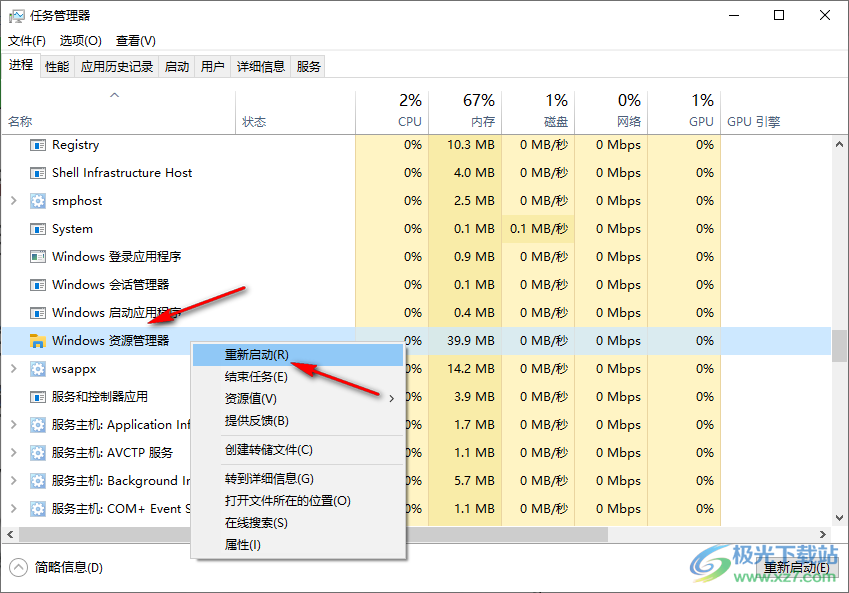849x593 pixels.
Task: Click the smphost gear icon
Action: point(37,201)
